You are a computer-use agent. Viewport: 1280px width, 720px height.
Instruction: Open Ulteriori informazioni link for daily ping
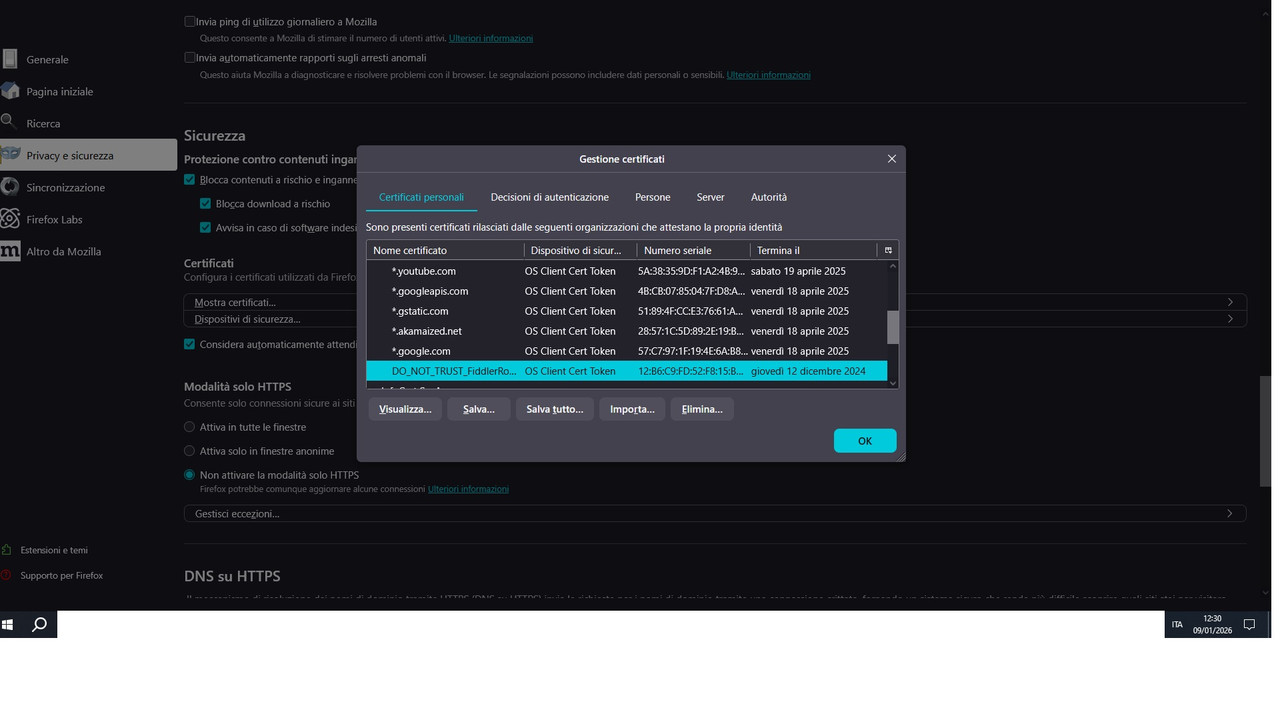[491, 38]
